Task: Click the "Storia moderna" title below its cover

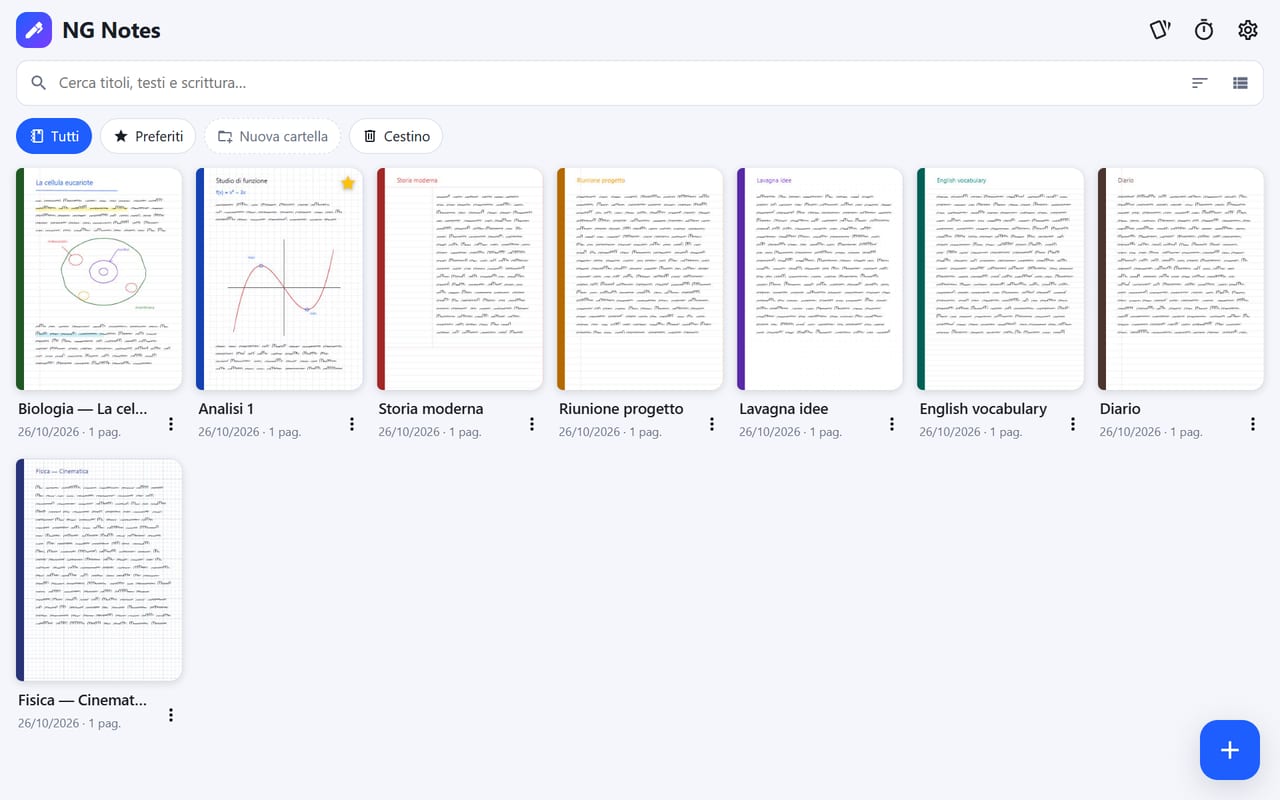Action: (431, 409)
